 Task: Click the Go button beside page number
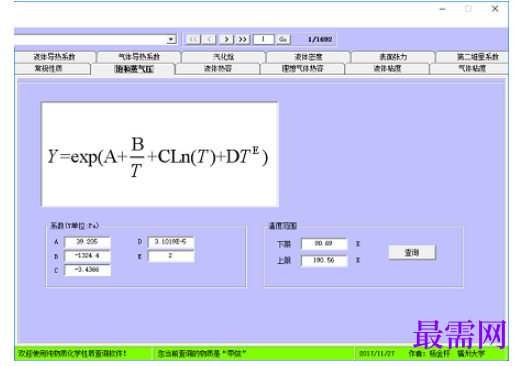coord(283,39)
